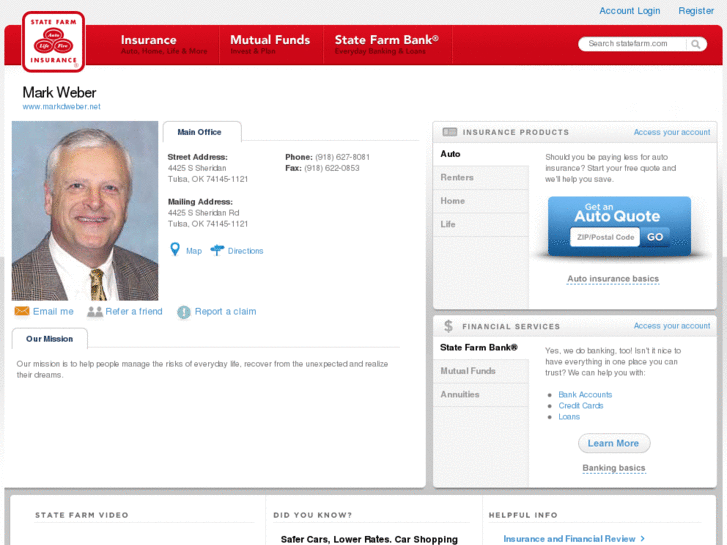Switch to the Life product tab
Screen dimensions: 727x545
tap(481, 224)
